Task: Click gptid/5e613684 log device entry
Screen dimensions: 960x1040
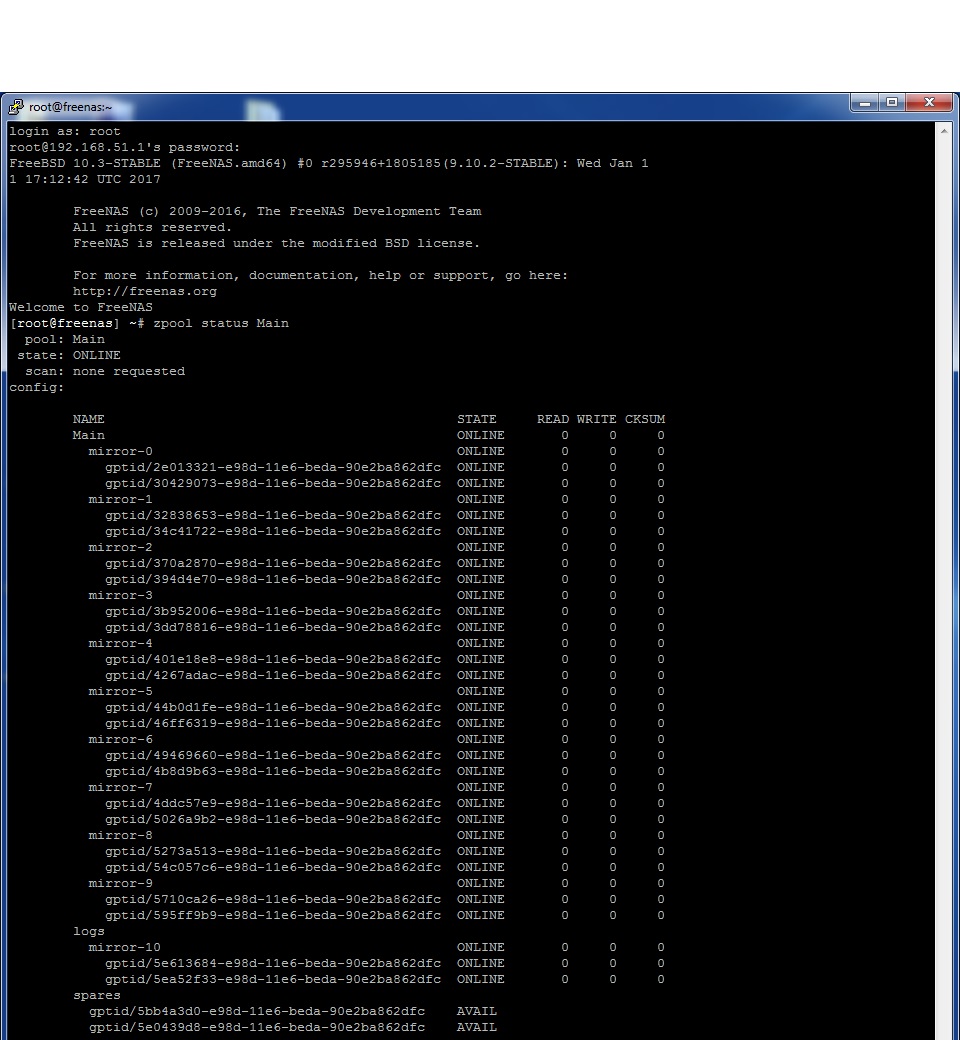Action: (273, 963)
